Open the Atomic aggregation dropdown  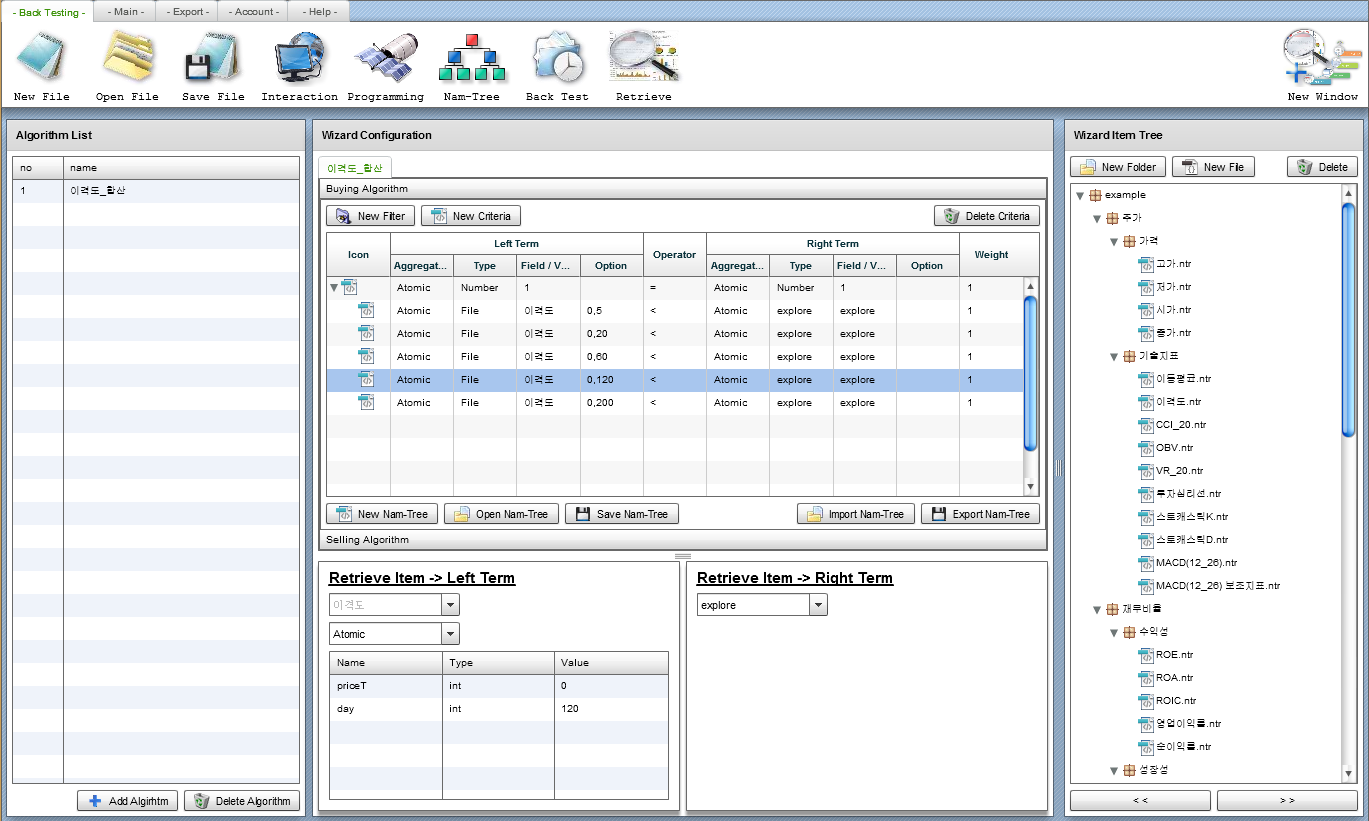tap(450, 634)
